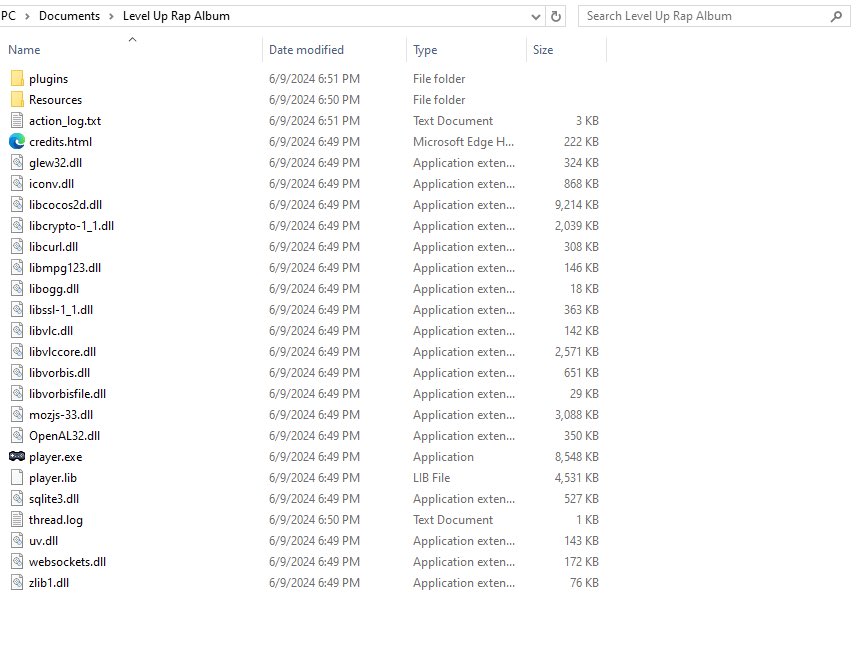The height and width of the screenshot is (645, 858).
Task: Select the libmpg123.dll file icon
Action: [x=17, y=268]
